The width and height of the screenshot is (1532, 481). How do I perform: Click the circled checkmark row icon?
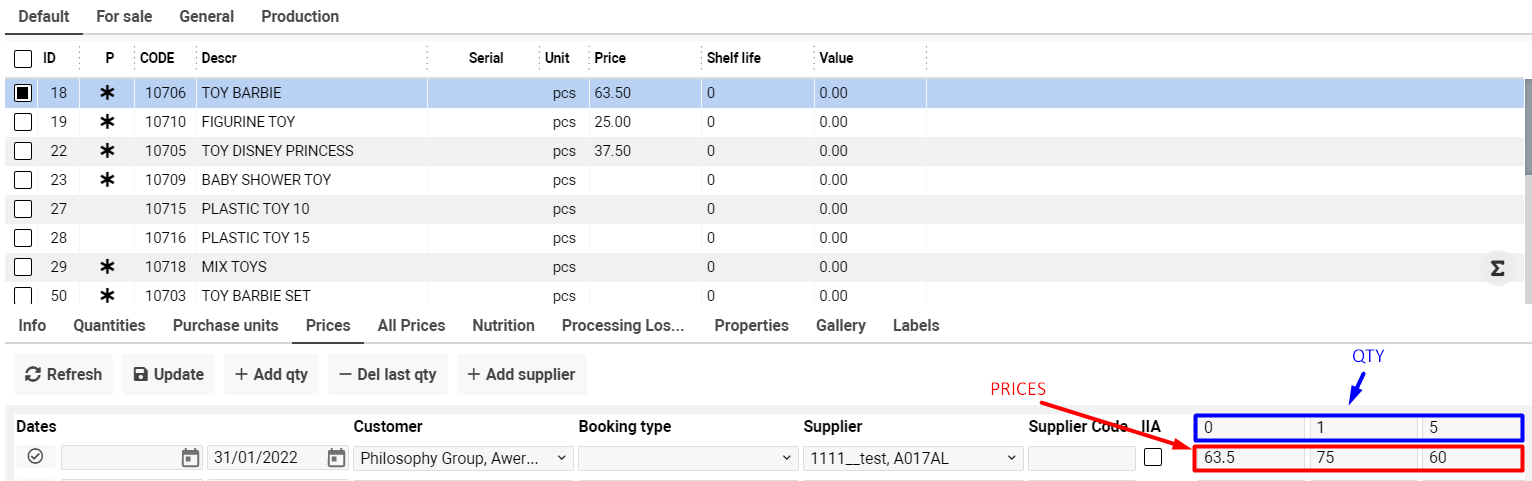pyautogui.click(x=36, y=456)
